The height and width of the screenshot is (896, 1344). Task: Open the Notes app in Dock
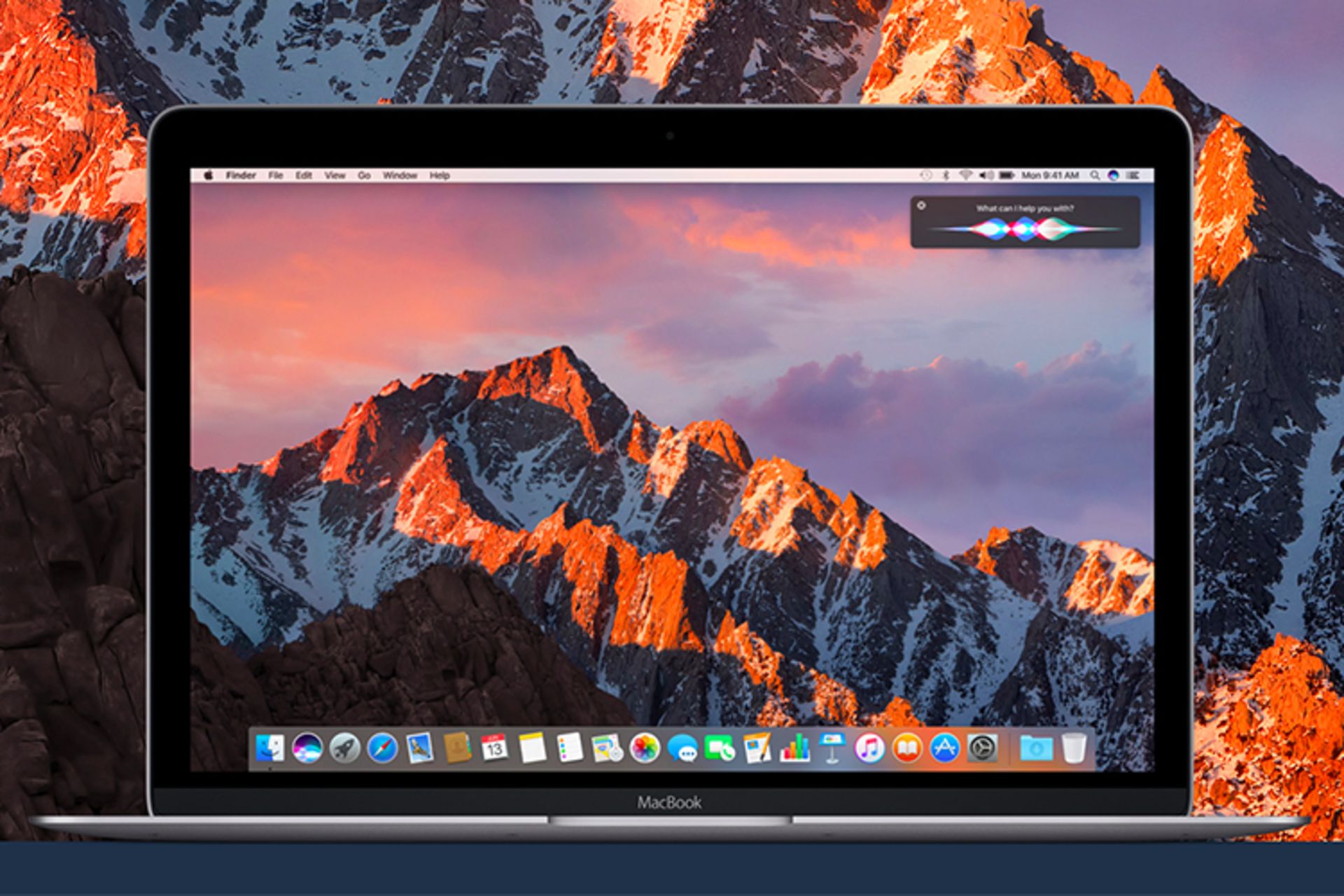pyautogui.click(x=532, y=748)
